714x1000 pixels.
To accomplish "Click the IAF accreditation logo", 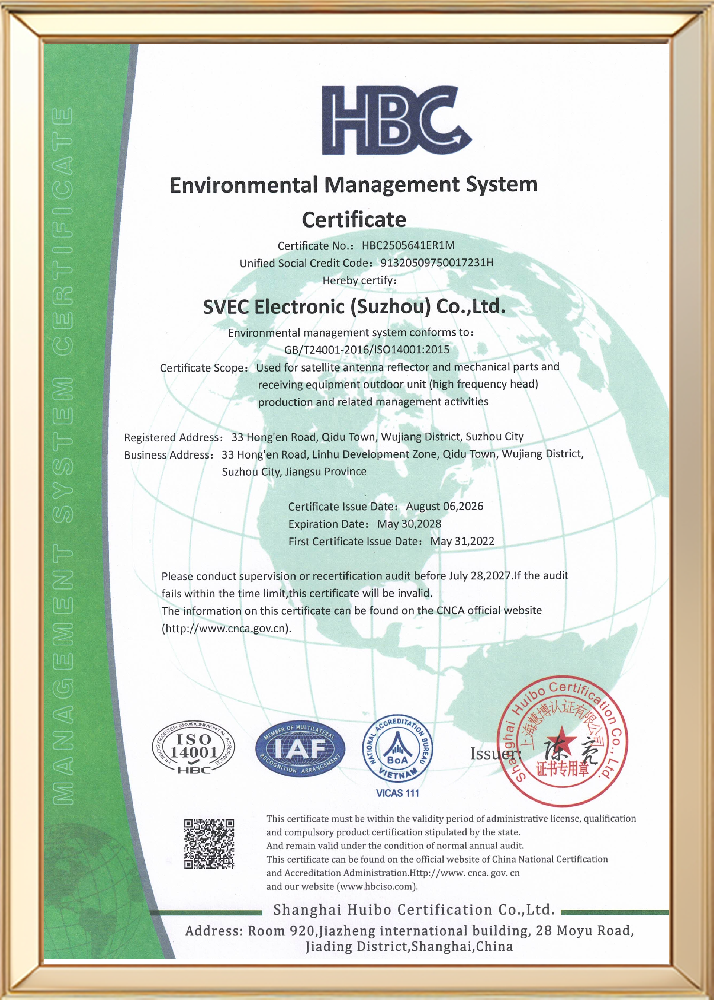I will [x=300, y=748].
